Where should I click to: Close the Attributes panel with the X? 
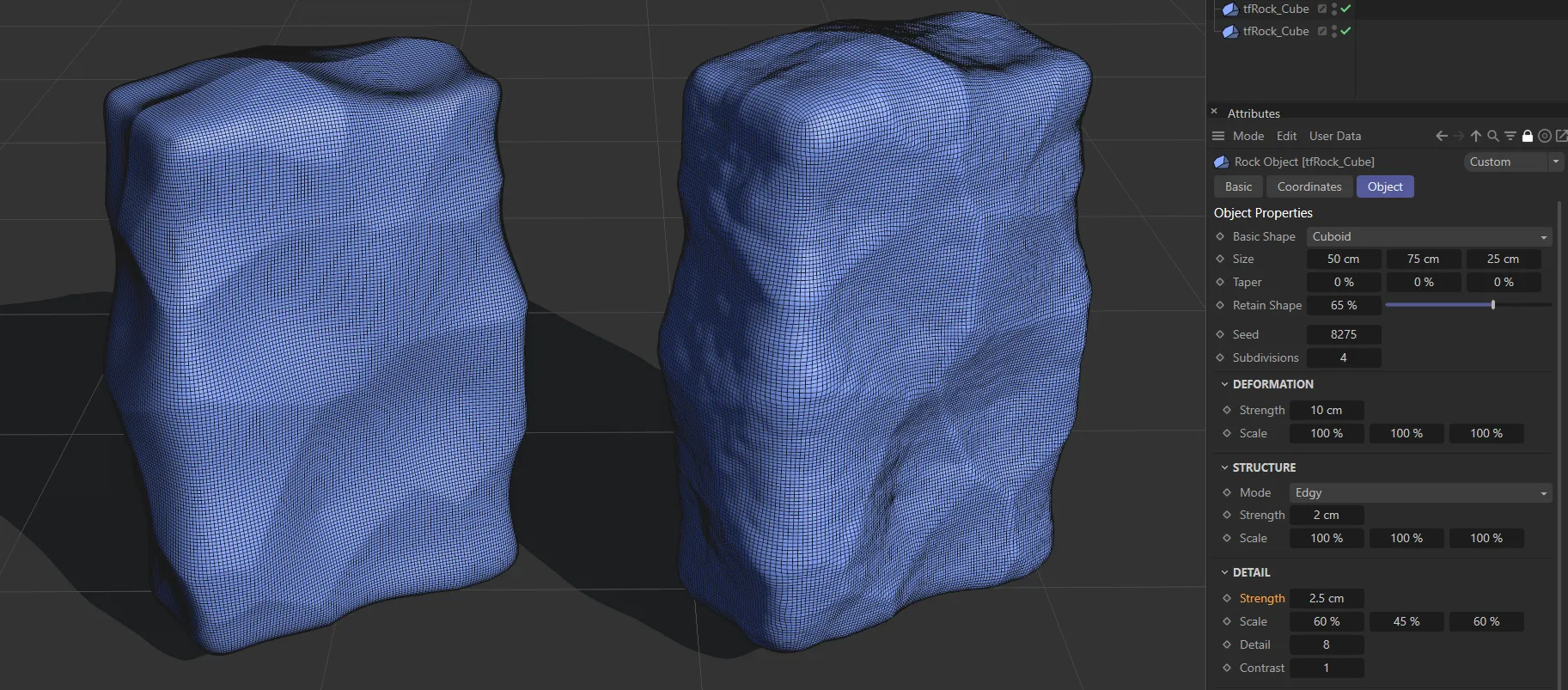1214,111
